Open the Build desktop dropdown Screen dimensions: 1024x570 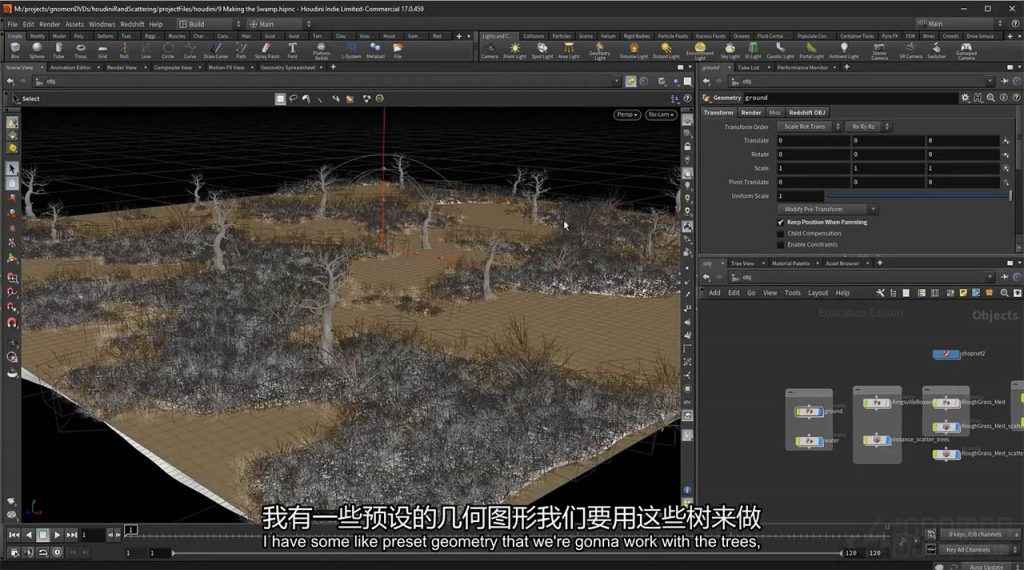pos(209,24)
